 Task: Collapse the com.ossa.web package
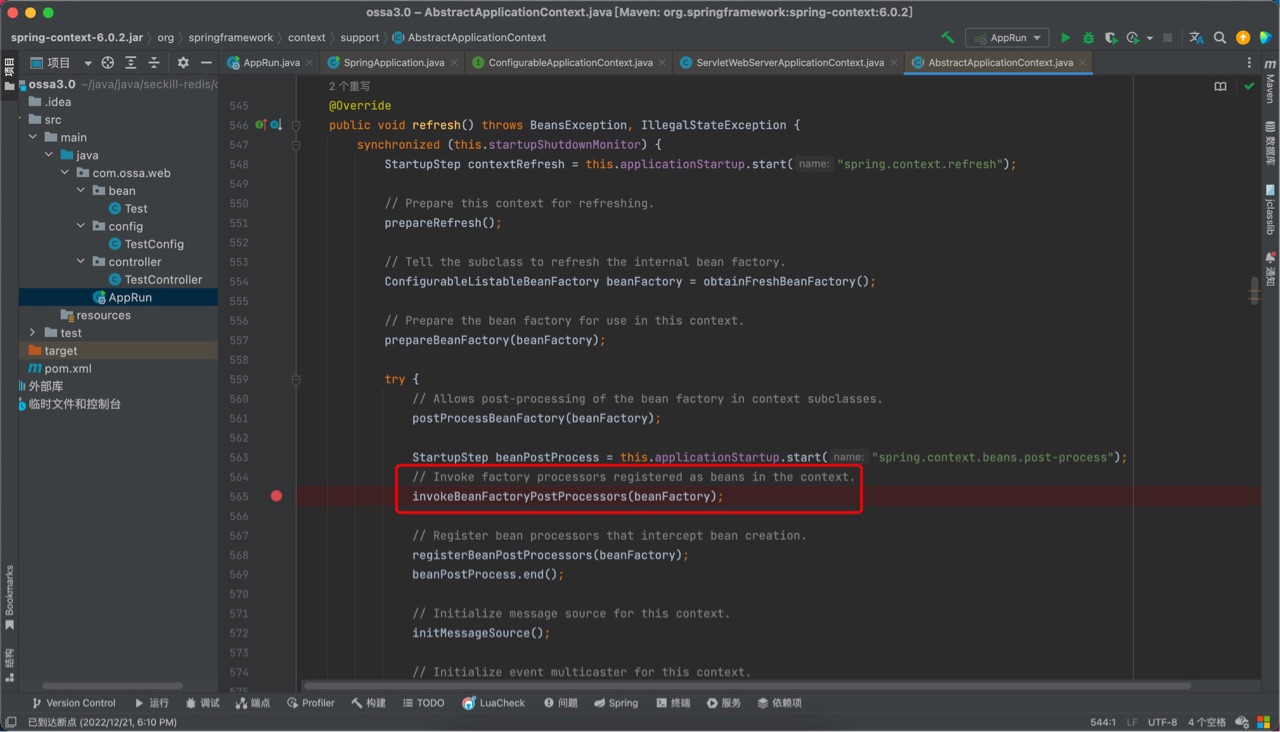[x=65, y=173]
